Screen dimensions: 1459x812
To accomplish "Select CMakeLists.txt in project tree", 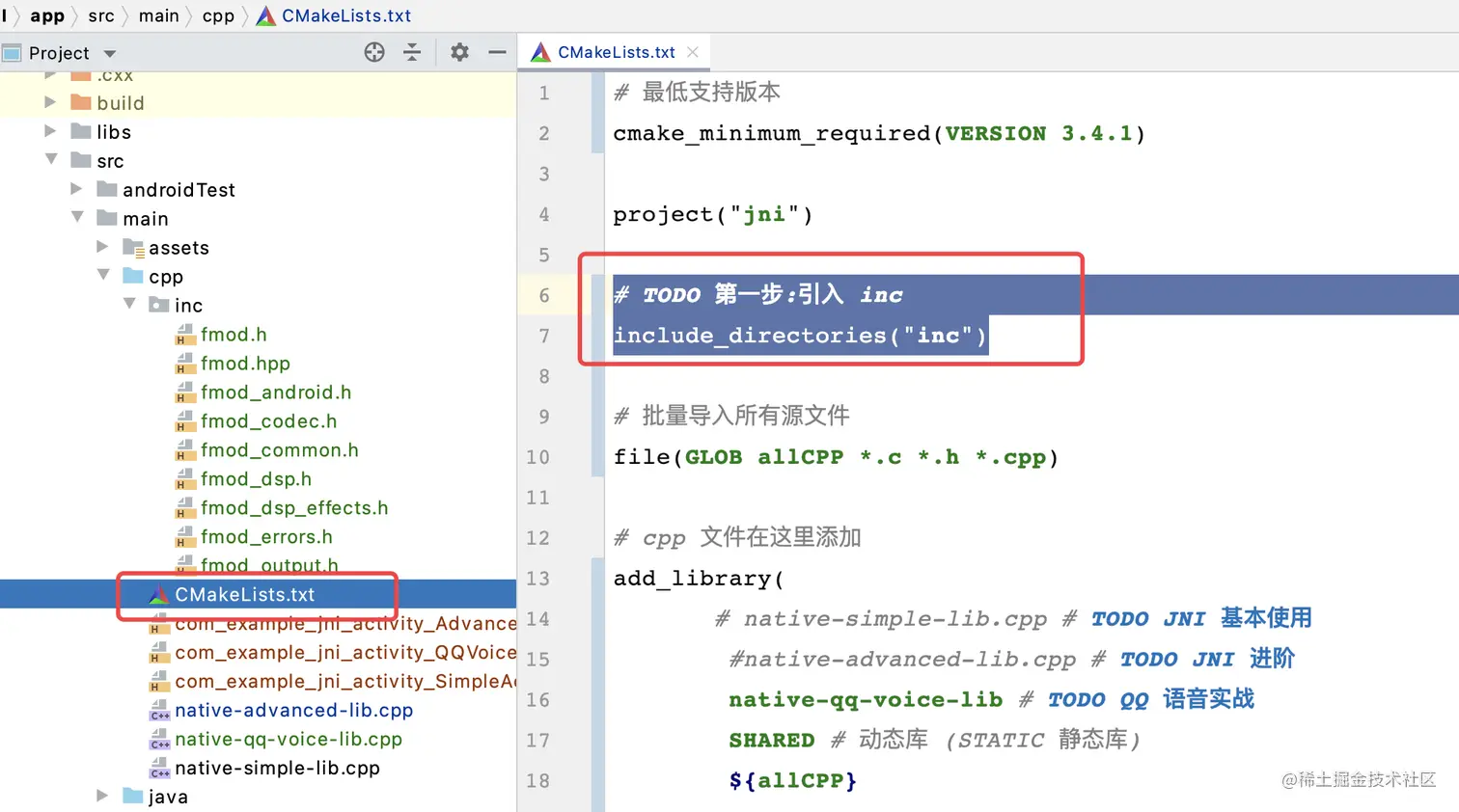I will pos(245,595).
